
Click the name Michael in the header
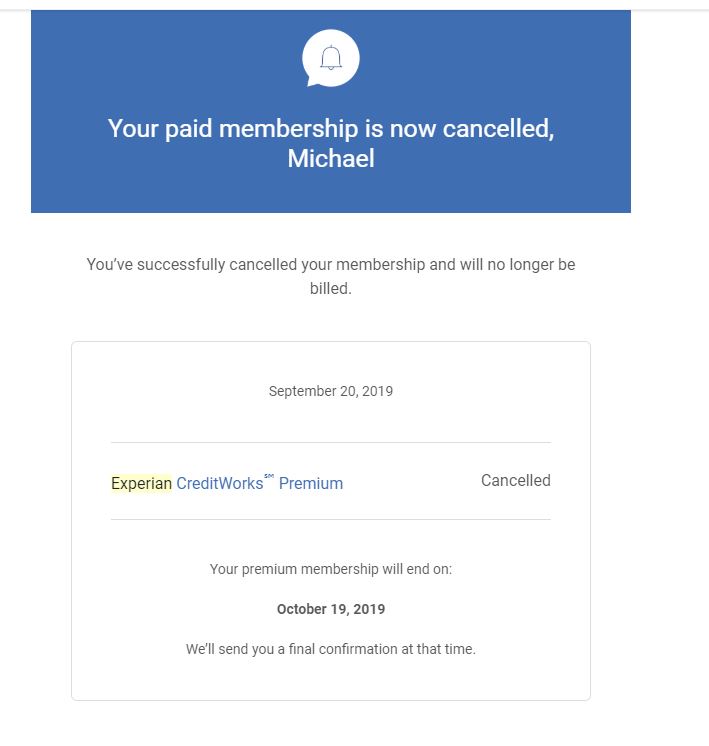(331, 158)
